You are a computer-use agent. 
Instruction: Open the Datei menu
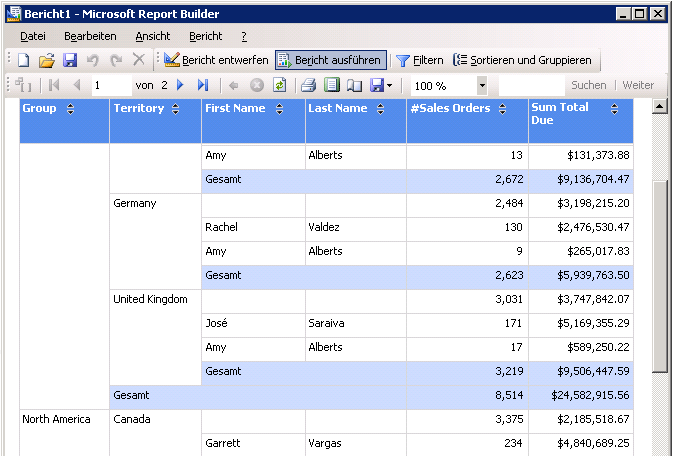33,36
